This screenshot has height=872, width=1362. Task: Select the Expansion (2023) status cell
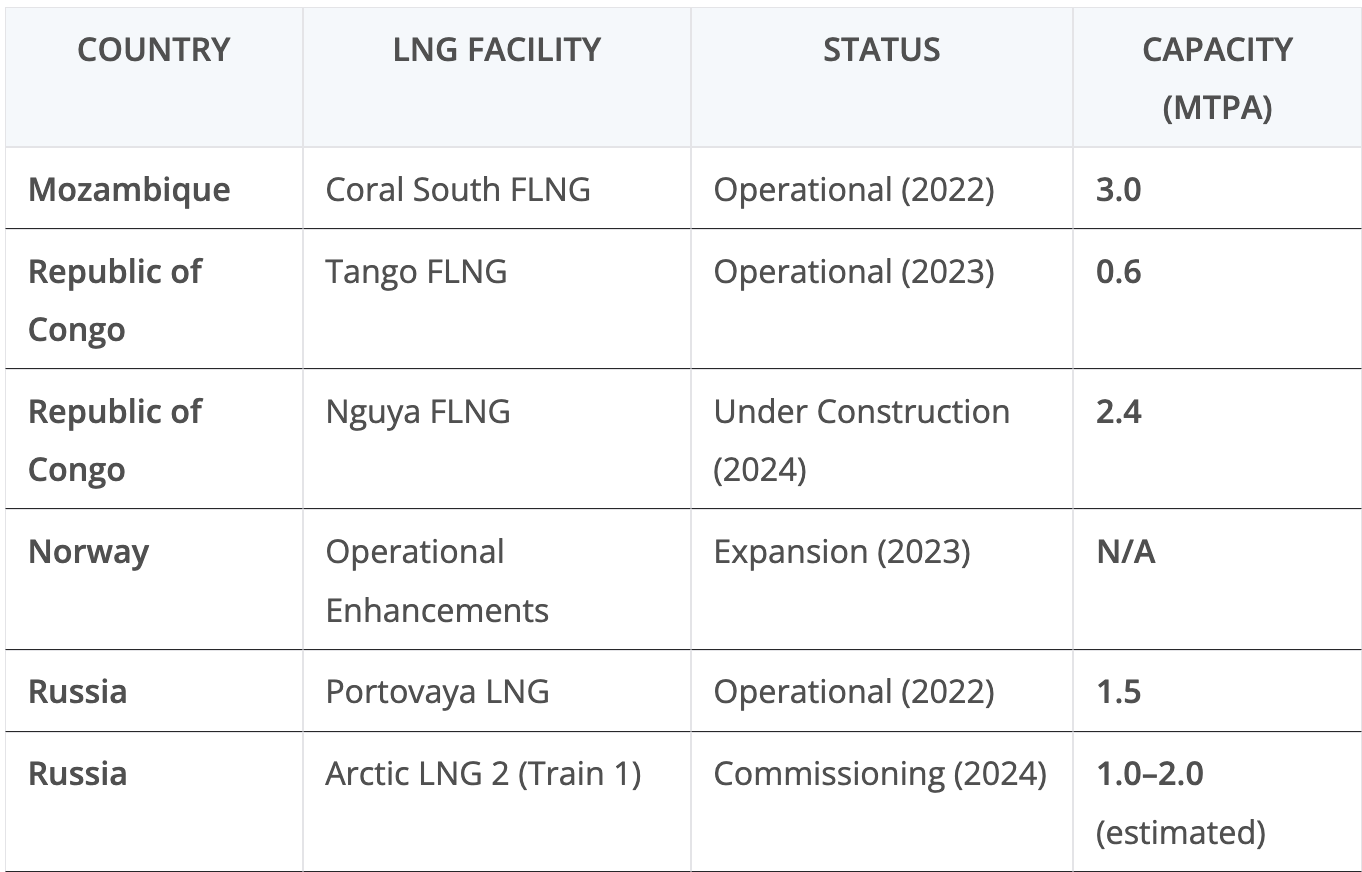coord(882,580)
